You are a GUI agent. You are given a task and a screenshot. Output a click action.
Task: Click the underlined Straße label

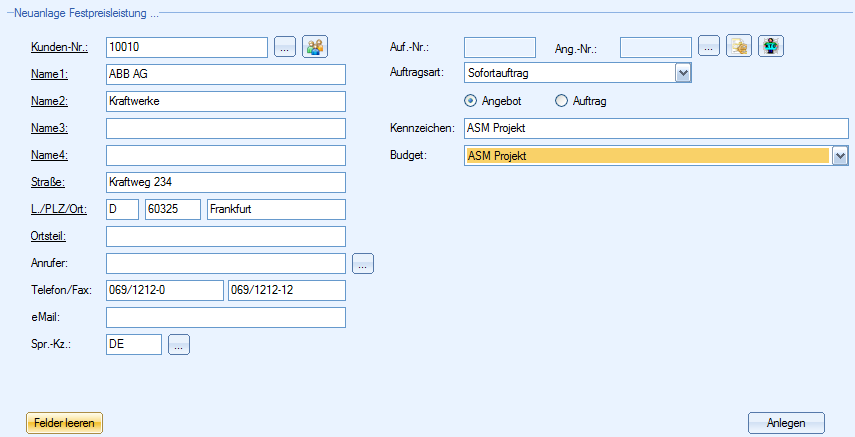click(x=48, y=182)
